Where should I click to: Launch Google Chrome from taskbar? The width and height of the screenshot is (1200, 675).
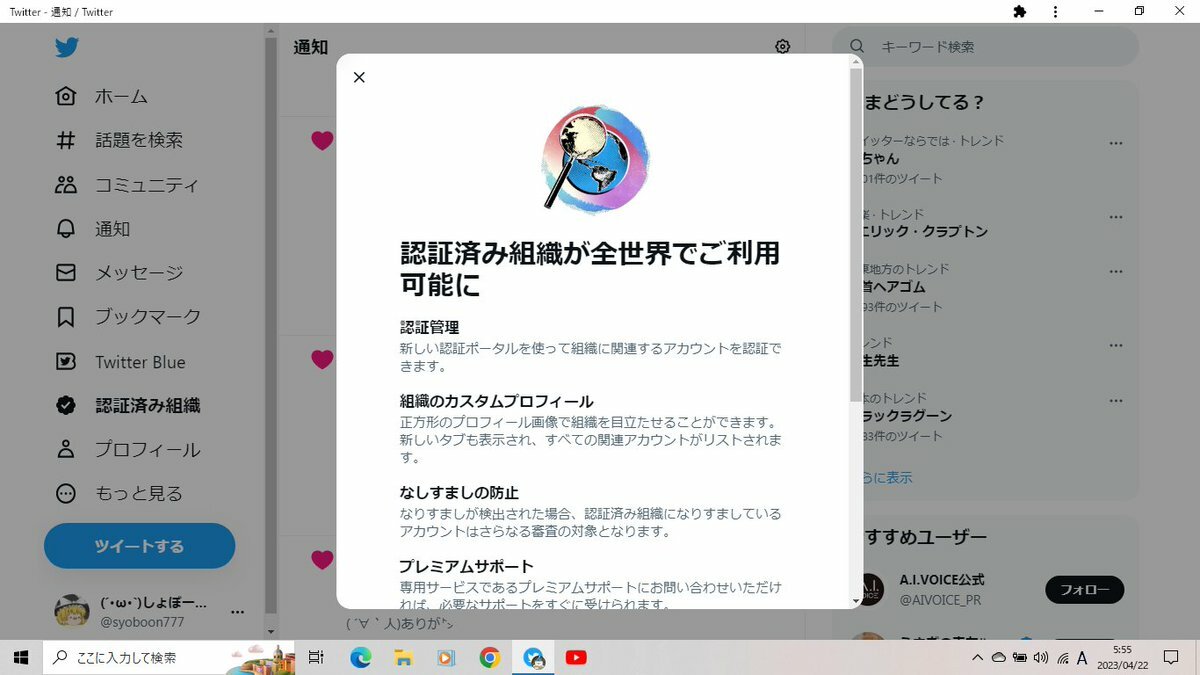[x=489, y=657]
